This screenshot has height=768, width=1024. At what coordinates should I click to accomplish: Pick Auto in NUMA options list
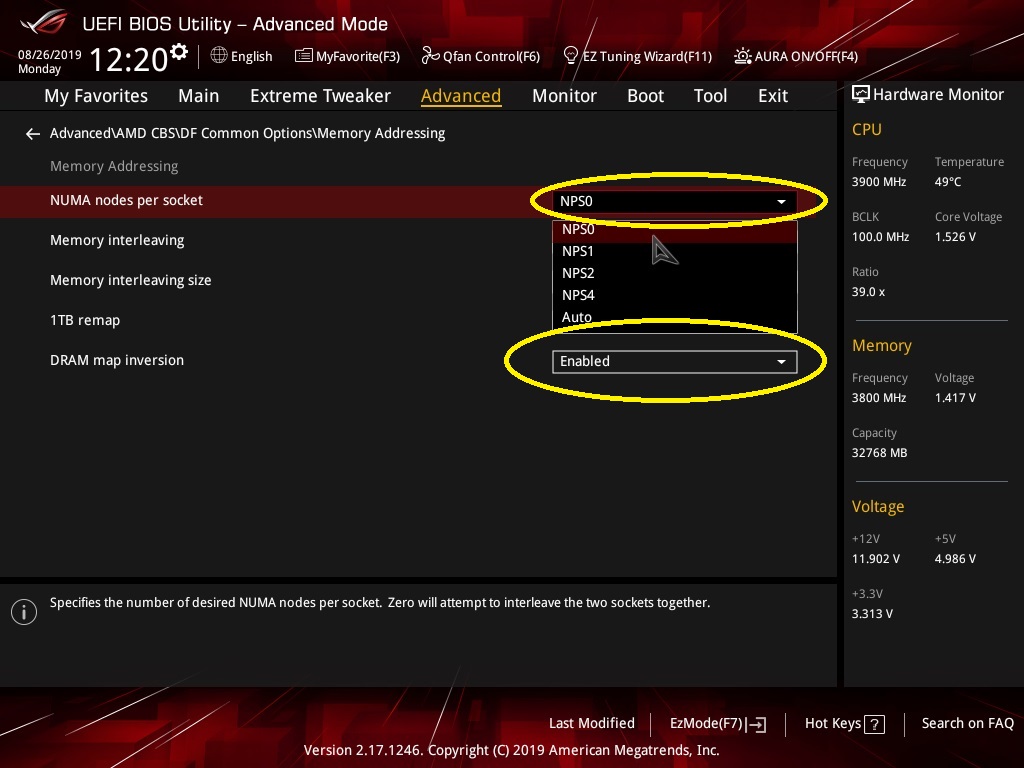(675, 317)
